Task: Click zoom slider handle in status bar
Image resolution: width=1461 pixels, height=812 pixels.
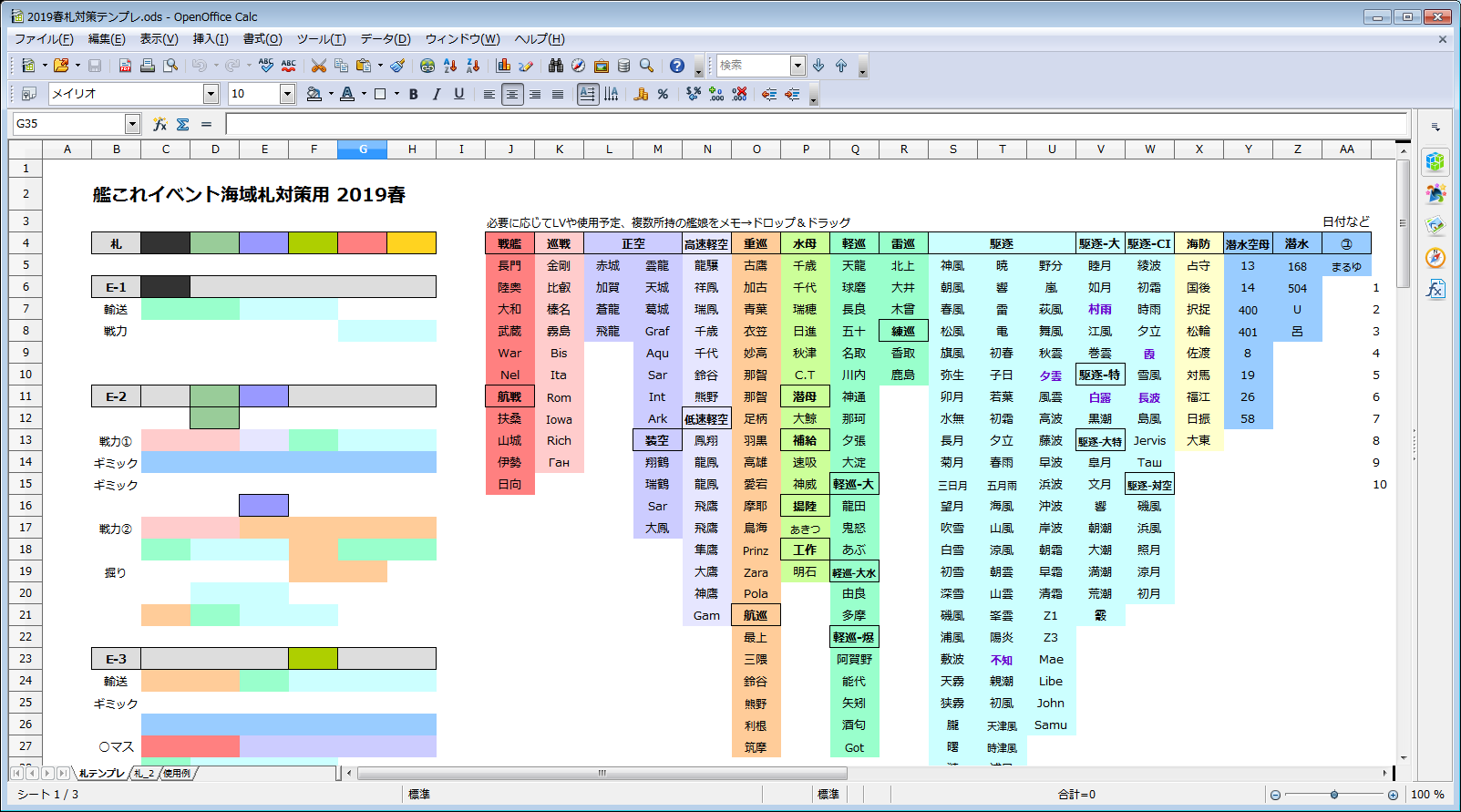Action: [x=1334, y=795]
